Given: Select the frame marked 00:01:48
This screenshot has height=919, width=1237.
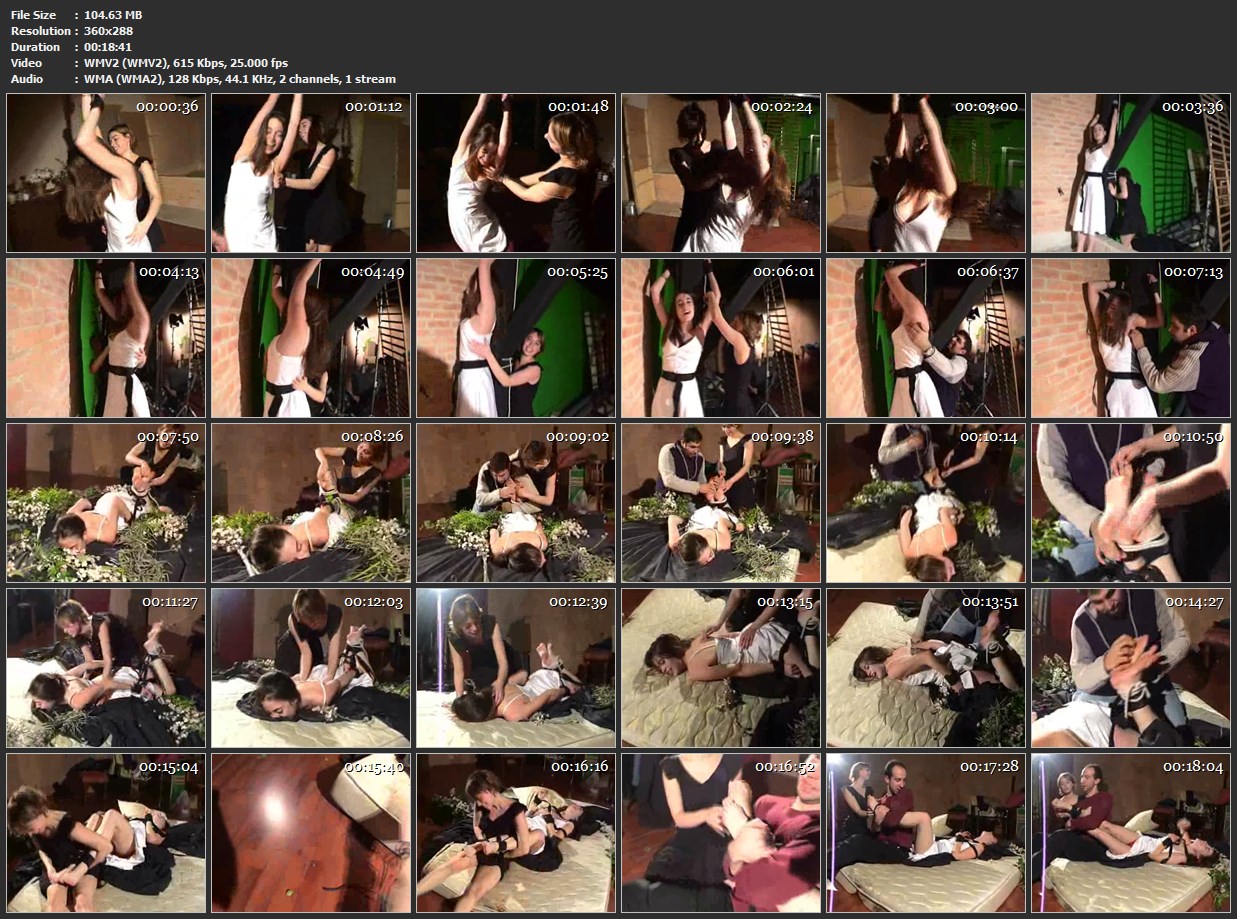Looking at the screenshot, I should [x=516, y=173].
